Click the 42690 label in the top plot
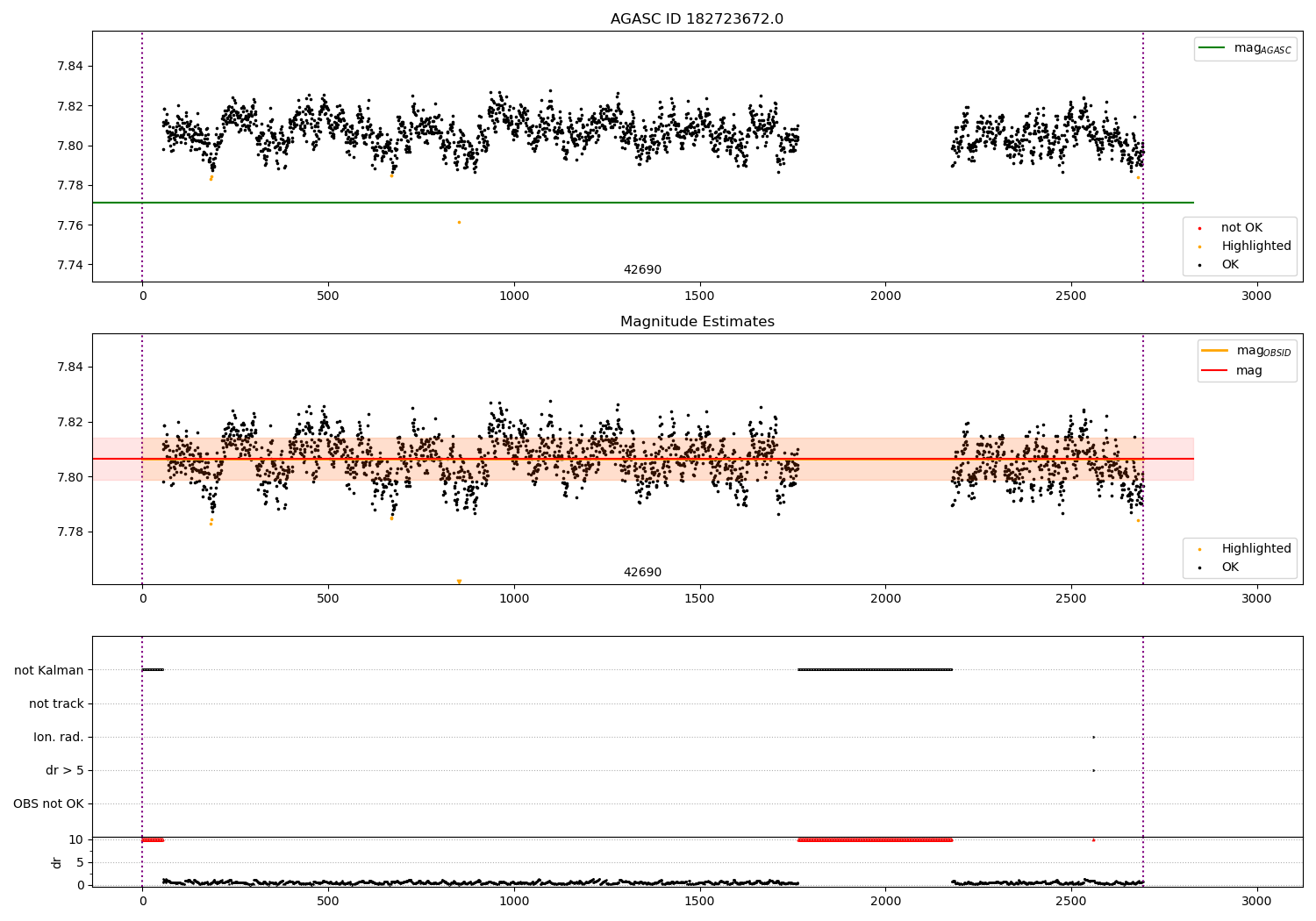The image size is (1316, 921). [x=642, y=270]
